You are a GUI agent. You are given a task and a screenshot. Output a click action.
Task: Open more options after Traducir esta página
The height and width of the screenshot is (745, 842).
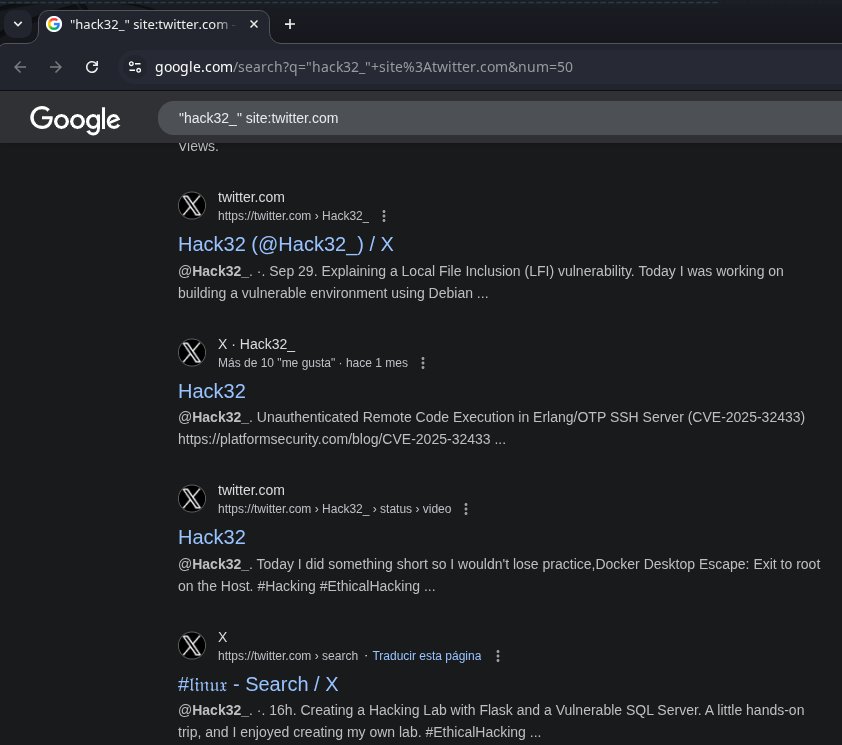click(498, 656)
